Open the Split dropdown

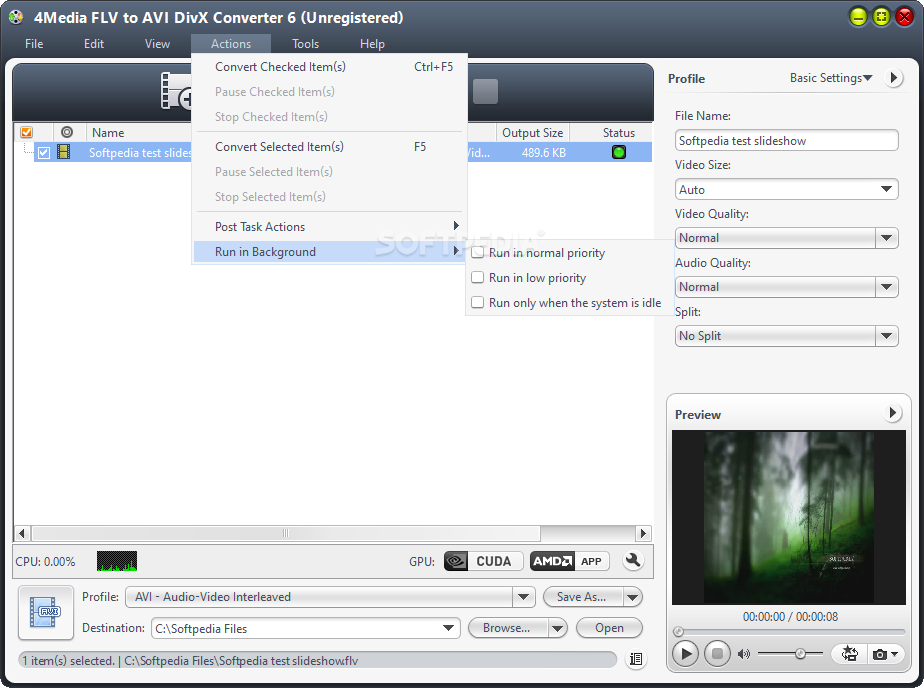[886, 336]
